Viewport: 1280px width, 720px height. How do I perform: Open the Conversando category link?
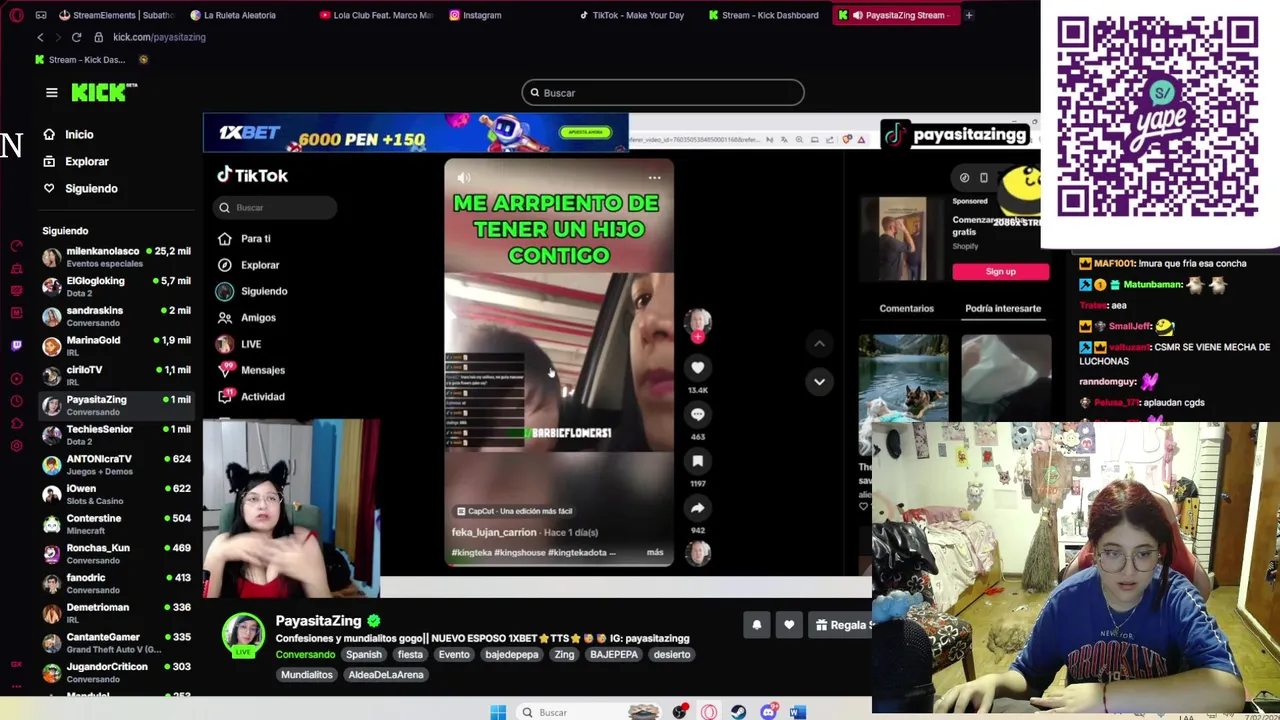(x=305, y=654)
